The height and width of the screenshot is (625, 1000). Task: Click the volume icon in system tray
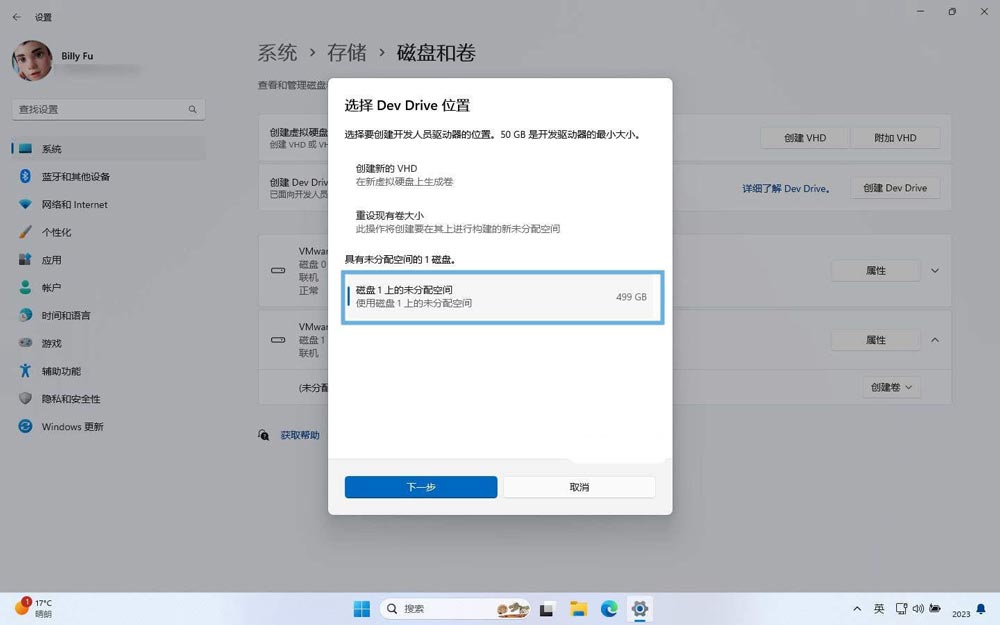coord(918,608)
